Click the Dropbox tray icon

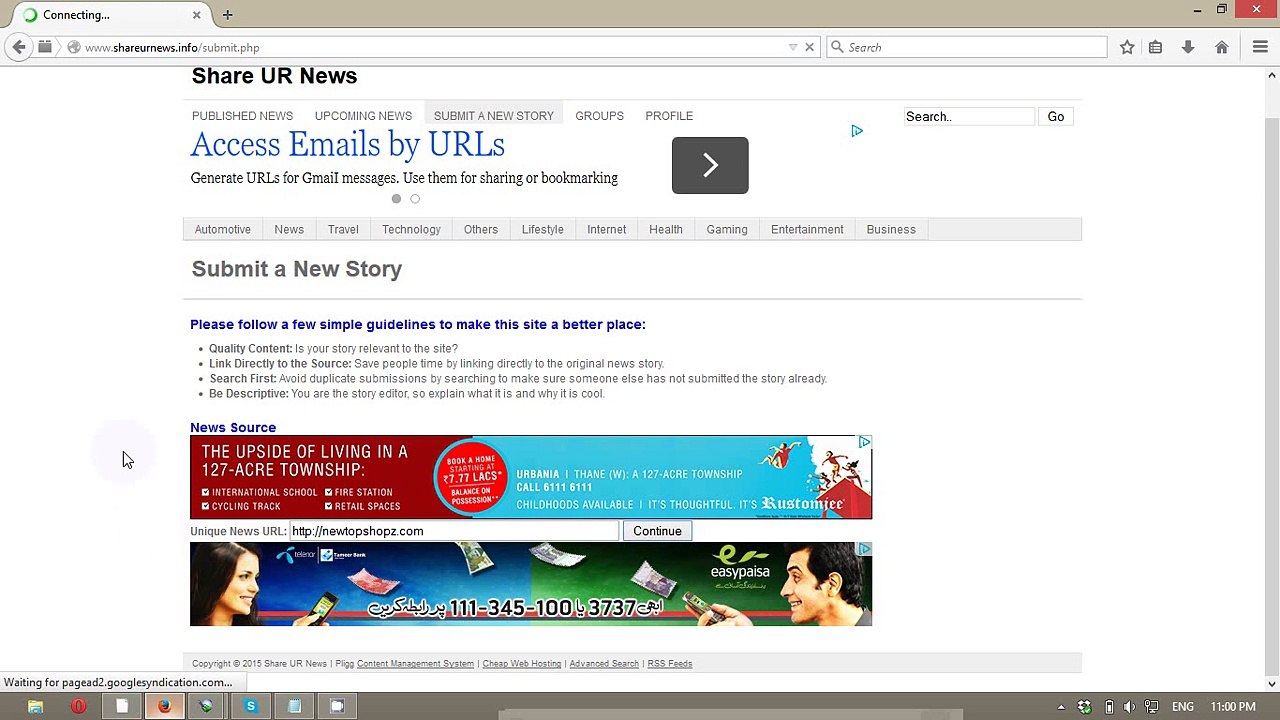(x=1084, y=707)
